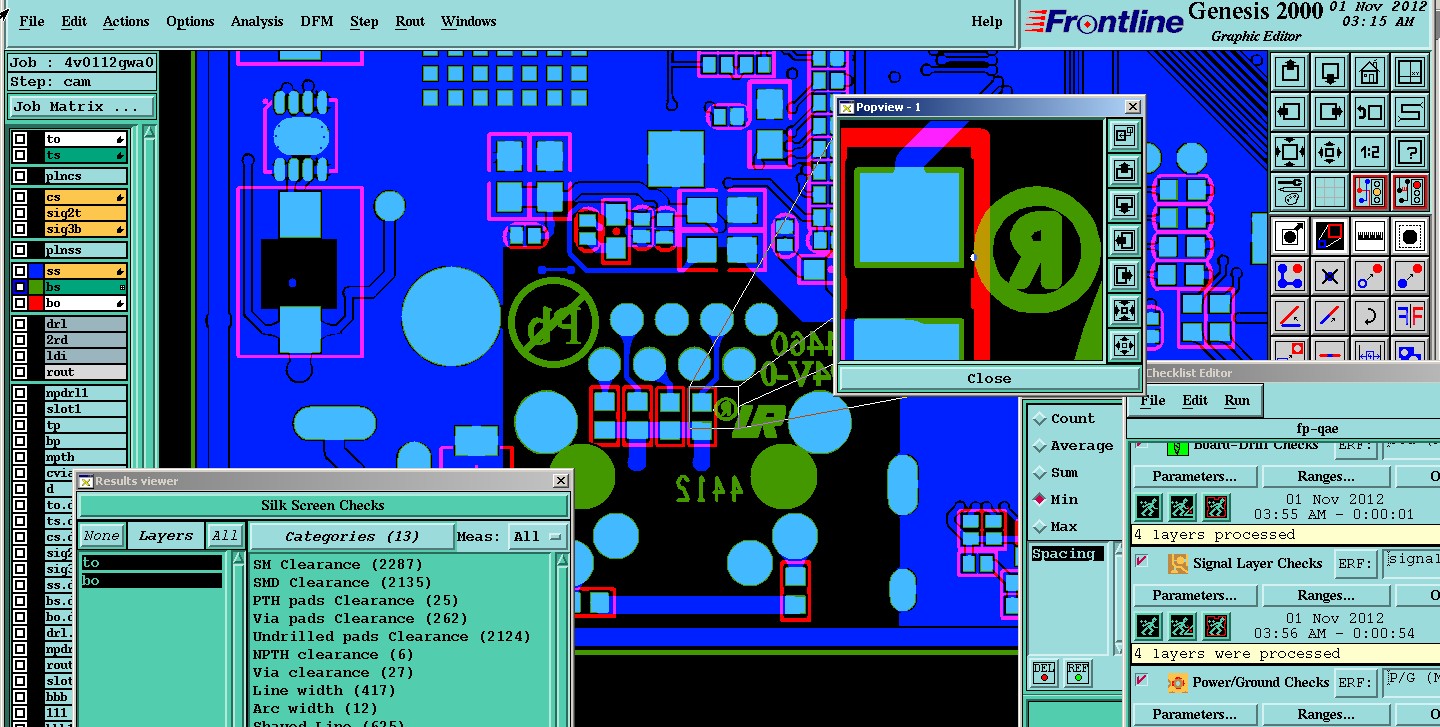Viewport: 1440px width, 727px height.
Task: Open Run menu in Checklist Editor
Action: tap(1237, 400)
